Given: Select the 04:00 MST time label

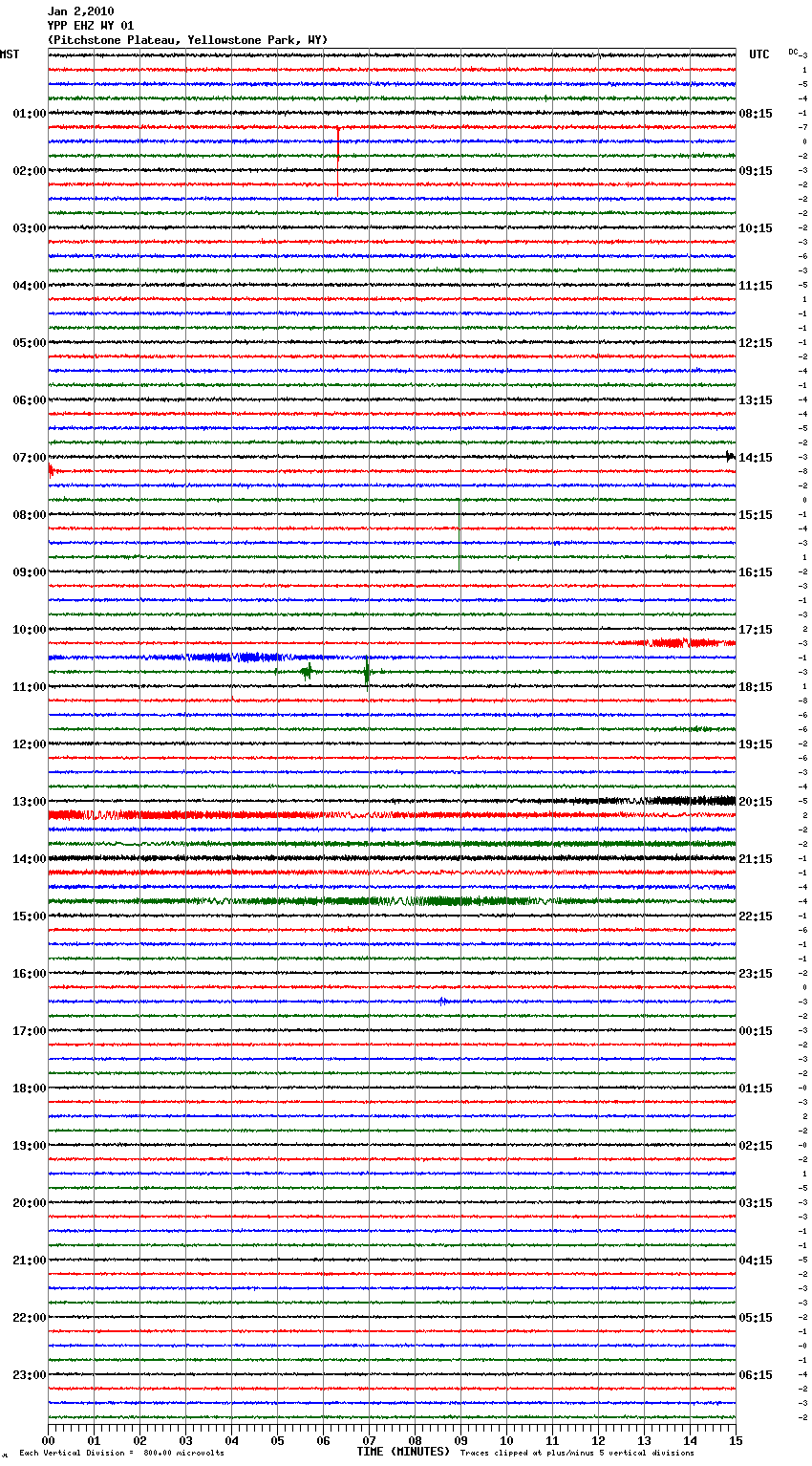Looking at the screenshot, I should pos(30,286).
